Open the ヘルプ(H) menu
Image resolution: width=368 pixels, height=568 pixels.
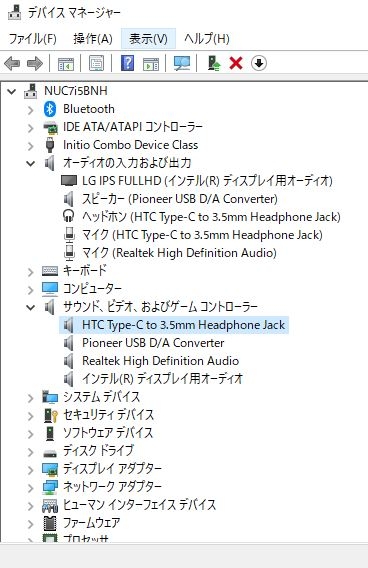[206, 38]
